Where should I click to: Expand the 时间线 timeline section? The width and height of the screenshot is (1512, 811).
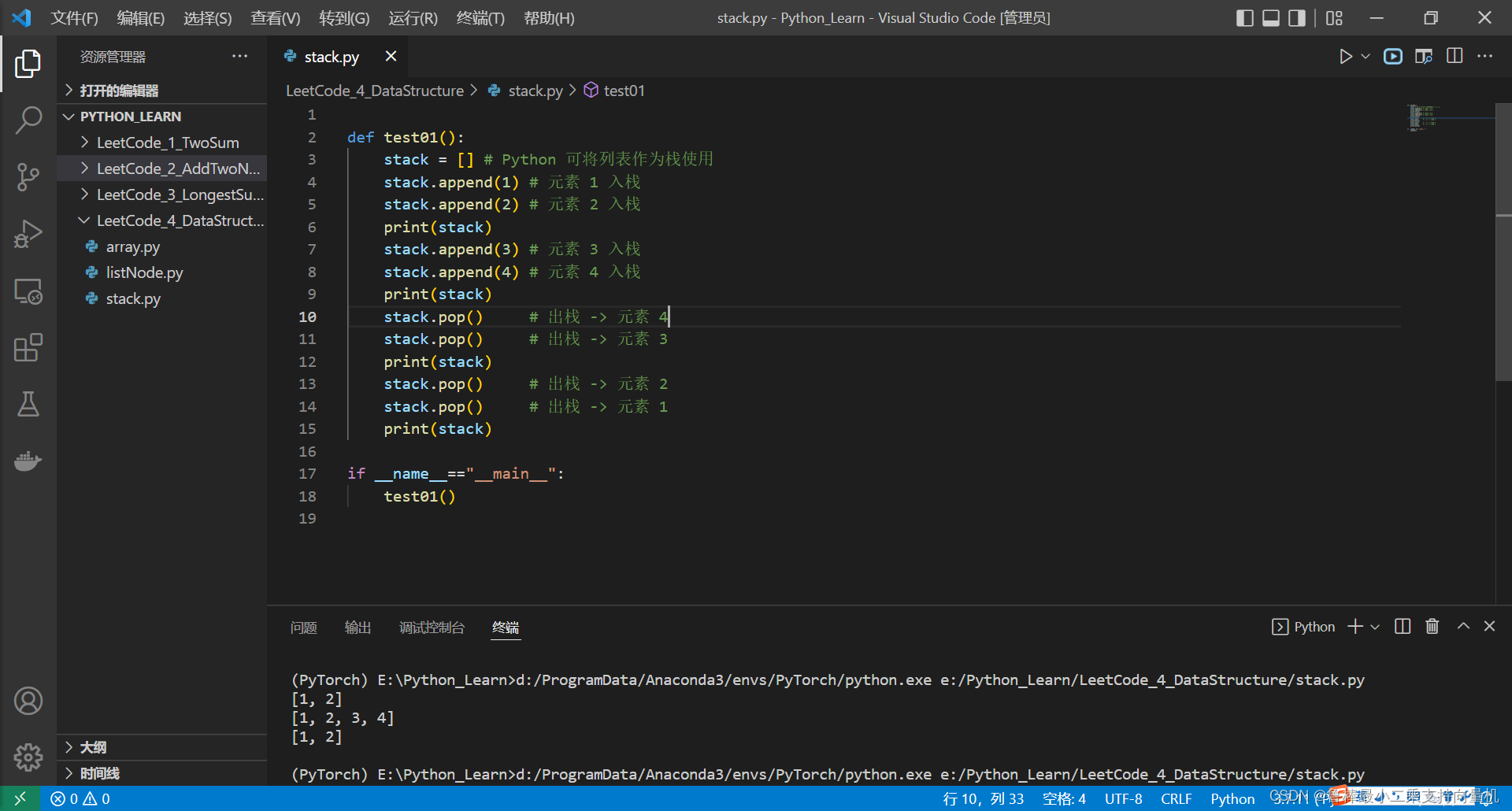click(x=162, y=773)
